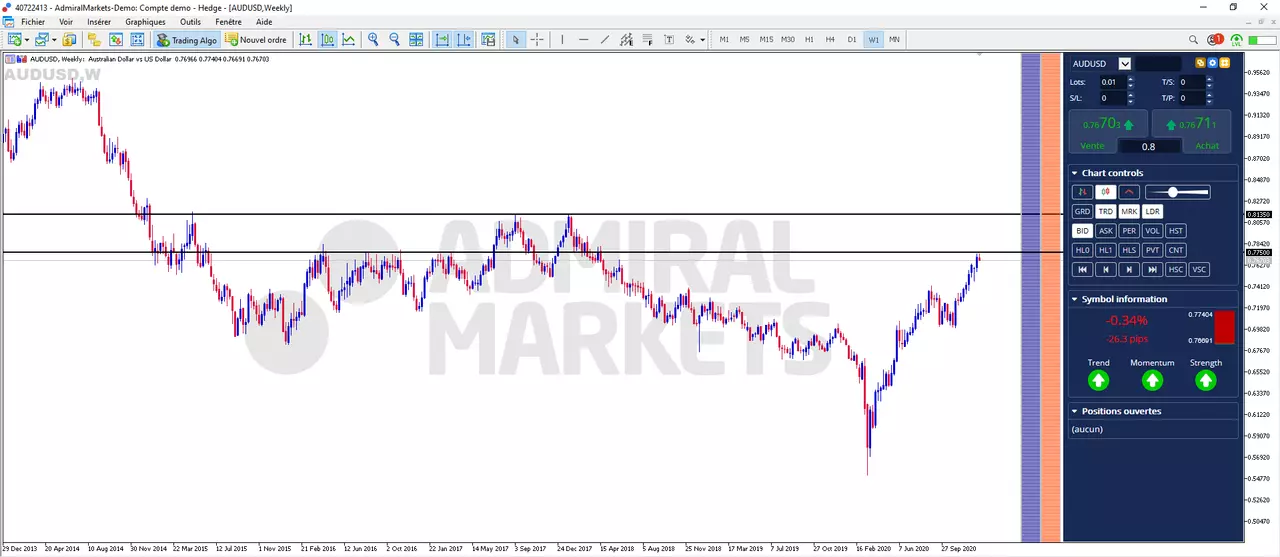Screen dimensions: 1280x557
Task: Switch to line chart view
Action: 349,40
